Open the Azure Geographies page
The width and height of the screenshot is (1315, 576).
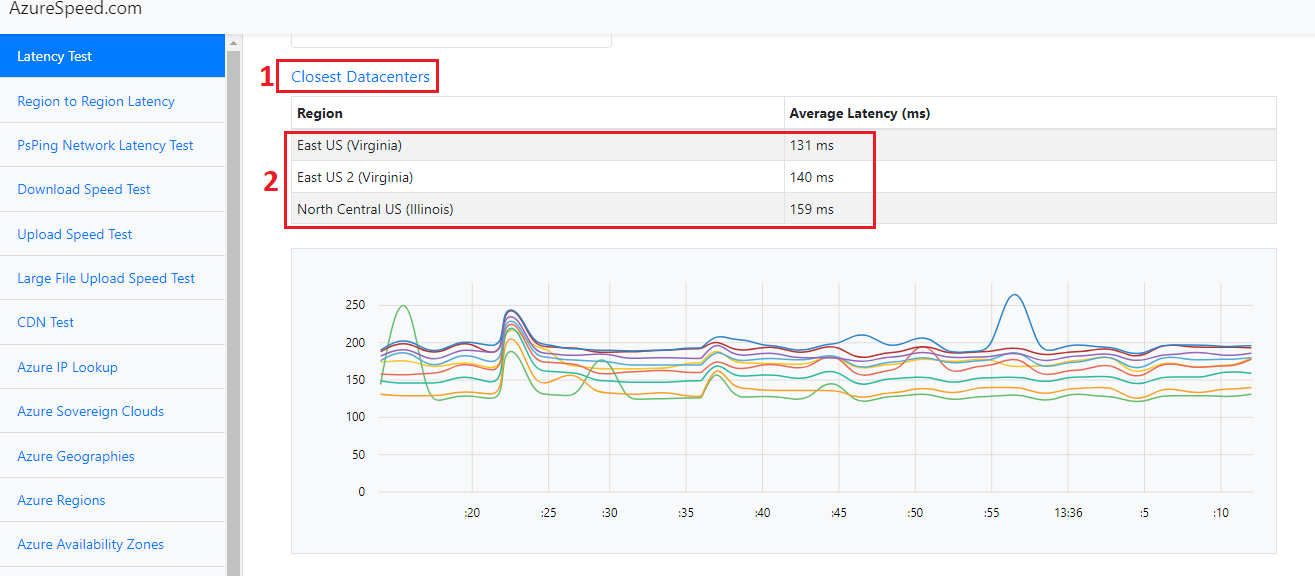pyautogui.click(x=75, y=455)
